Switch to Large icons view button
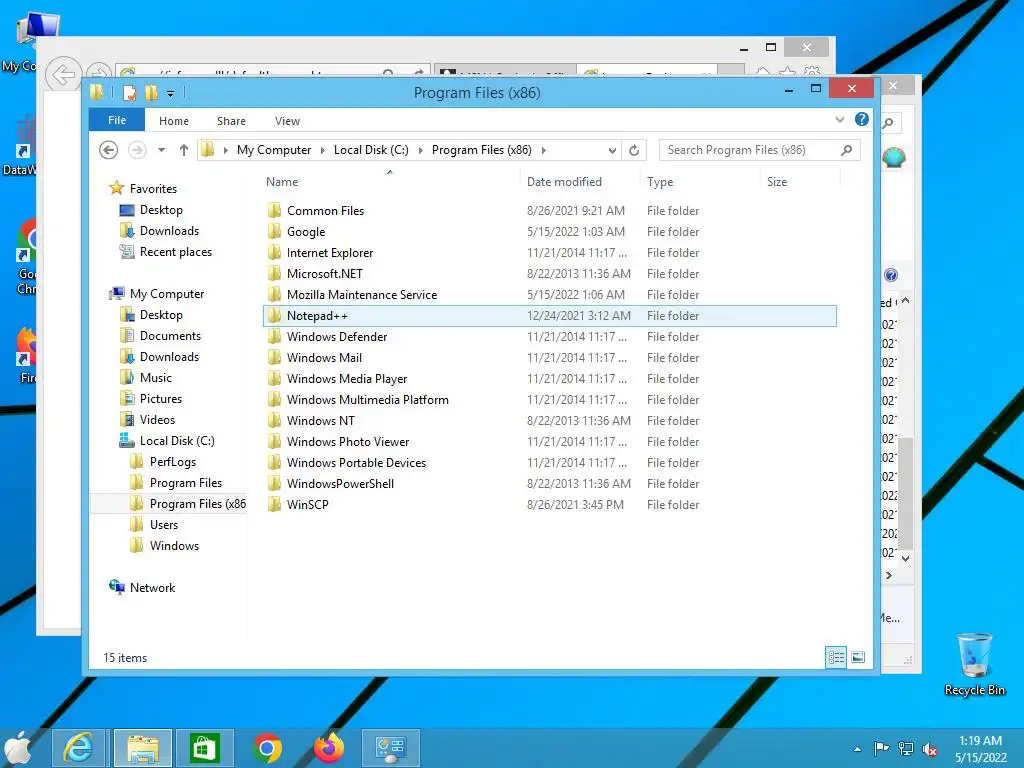This screenshot has height=768, width=1024. [x=858, y=657]
